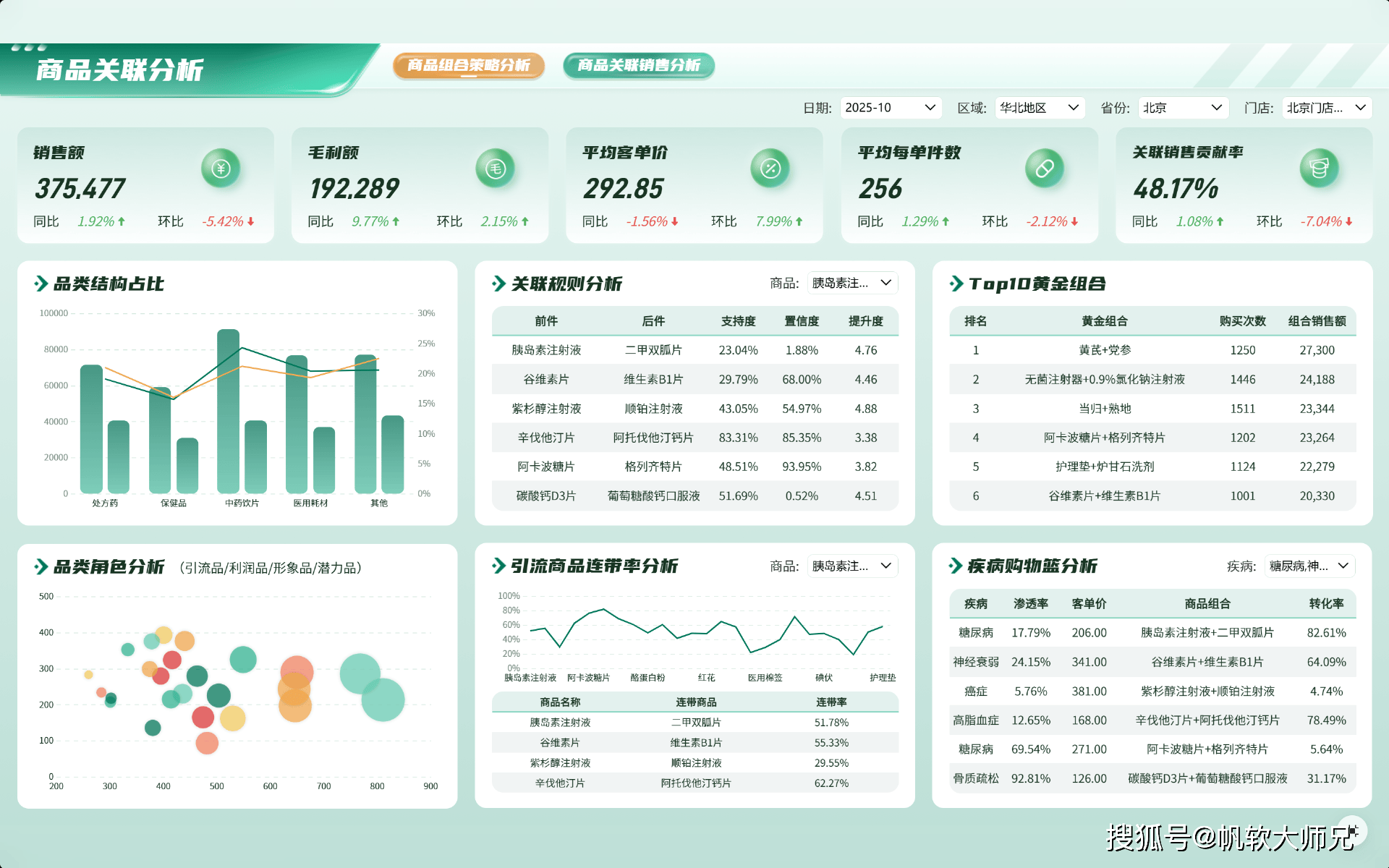The width and height of the screenshot is (1389, 868).
Task: Click the 组合销售额 column header
Action: [x=1317, y=321]
